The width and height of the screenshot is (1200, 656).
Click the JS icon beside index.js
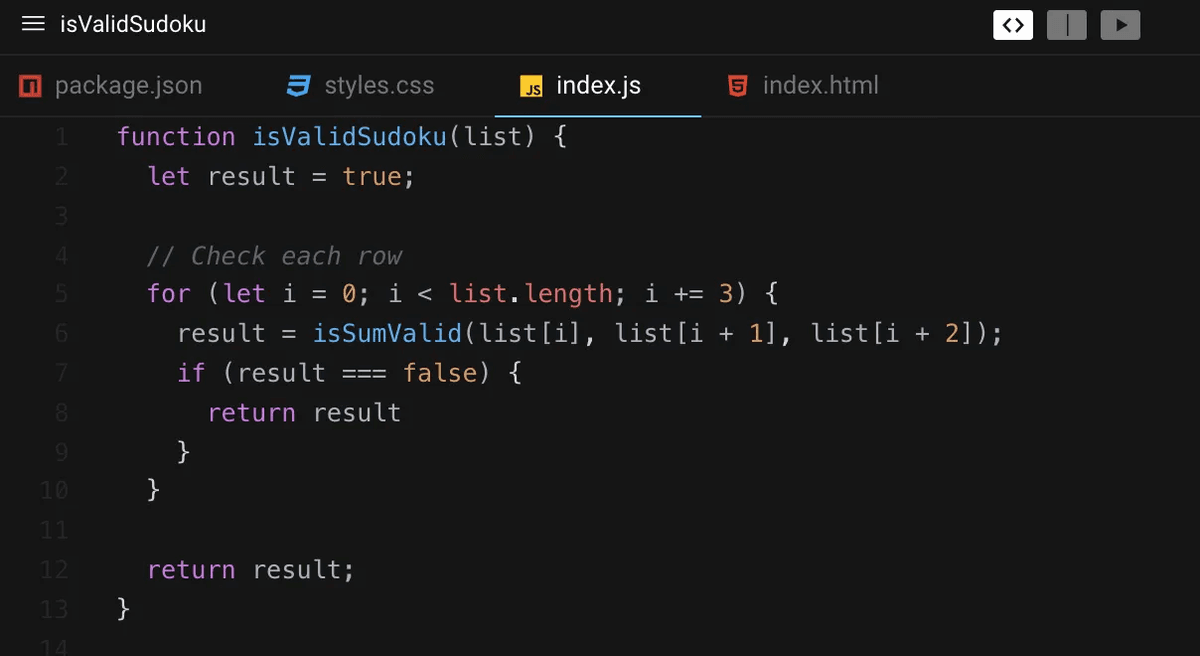point(531,86)
